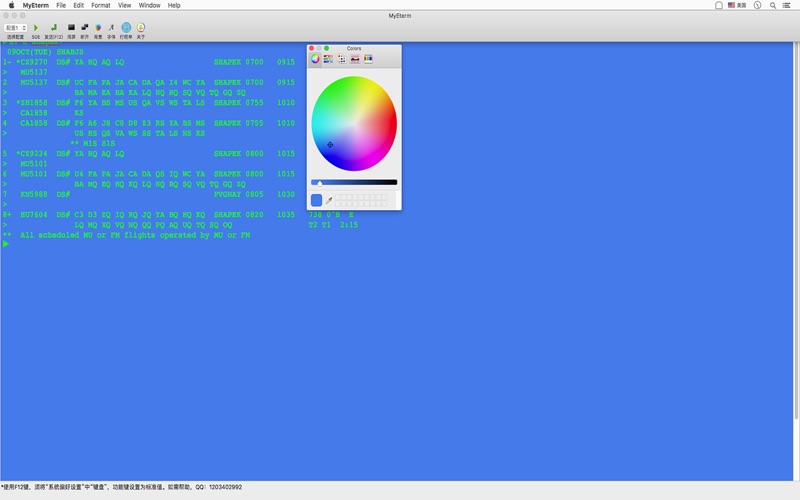The width and height of the screenshot is (800, 500).
Task: Pick a color with the eyedropper tool
Action: [328, 200]
